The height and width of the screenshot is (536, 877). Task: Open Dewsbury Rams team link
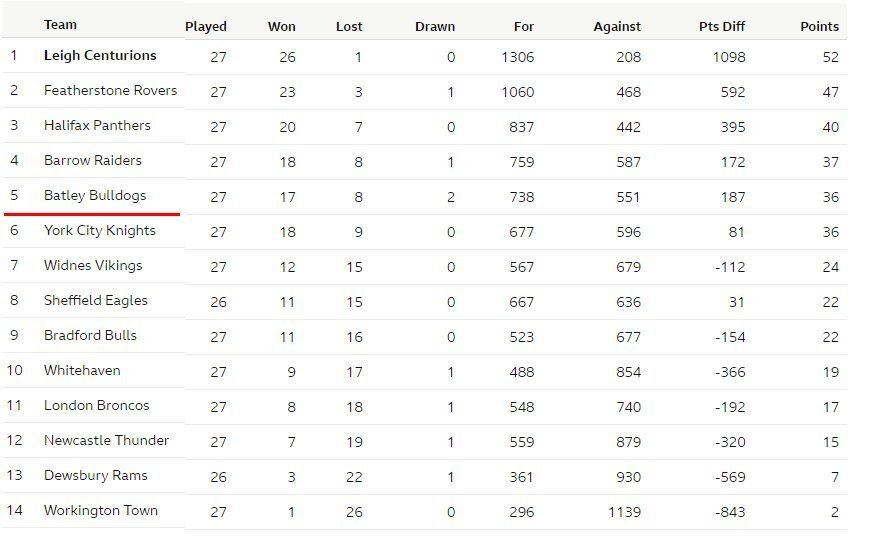click(x=96, y=475)
